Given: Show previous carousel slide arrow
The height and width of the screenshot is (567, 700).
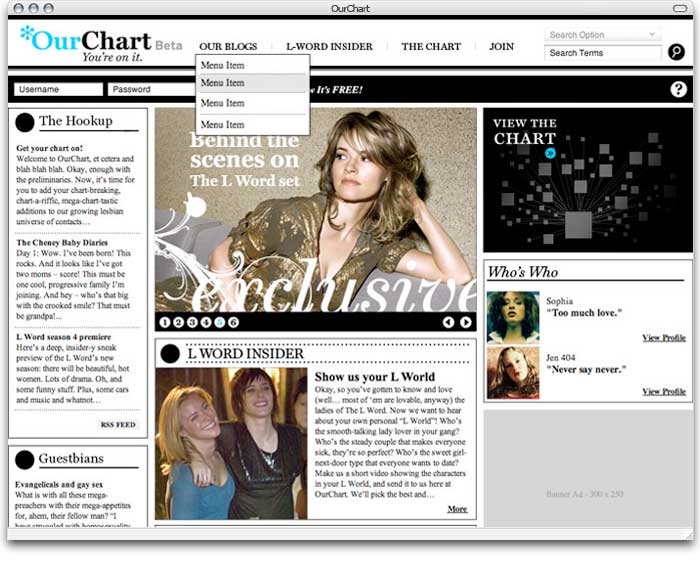Looking at the screenshot, I should 449,322.
